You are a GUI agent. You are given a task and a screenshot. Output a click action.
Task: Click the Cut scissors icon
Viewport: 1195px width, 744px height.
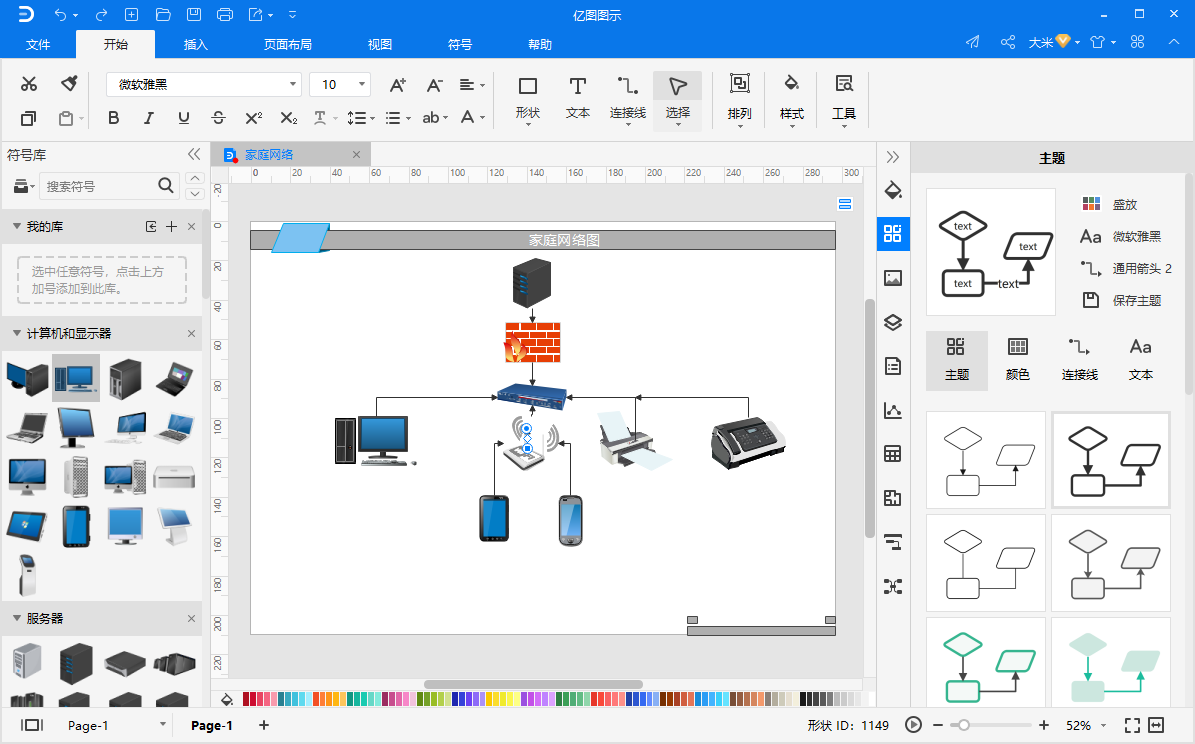tap(29, 84)
